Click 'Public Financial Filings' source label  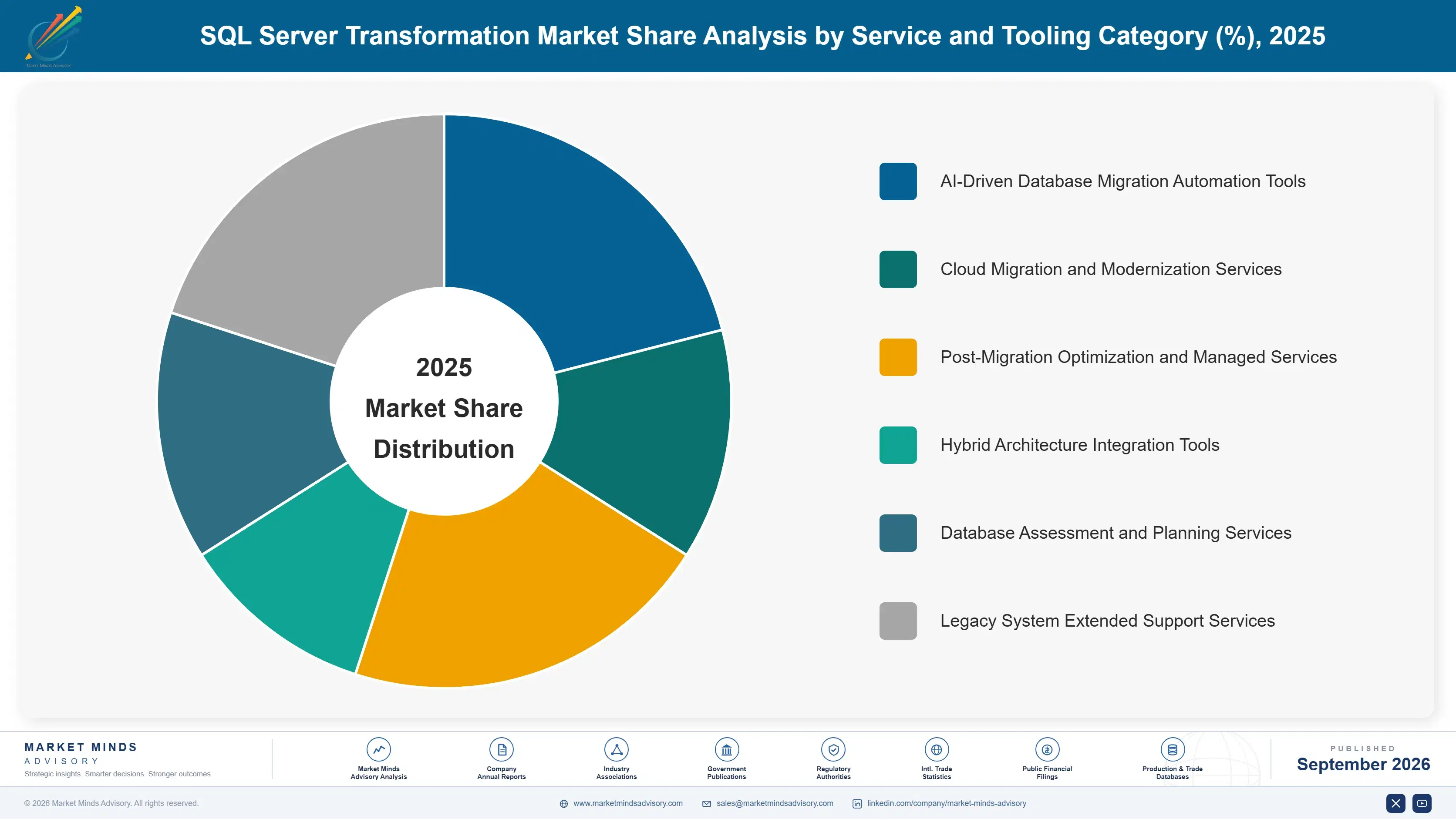tap(1047, 773)
